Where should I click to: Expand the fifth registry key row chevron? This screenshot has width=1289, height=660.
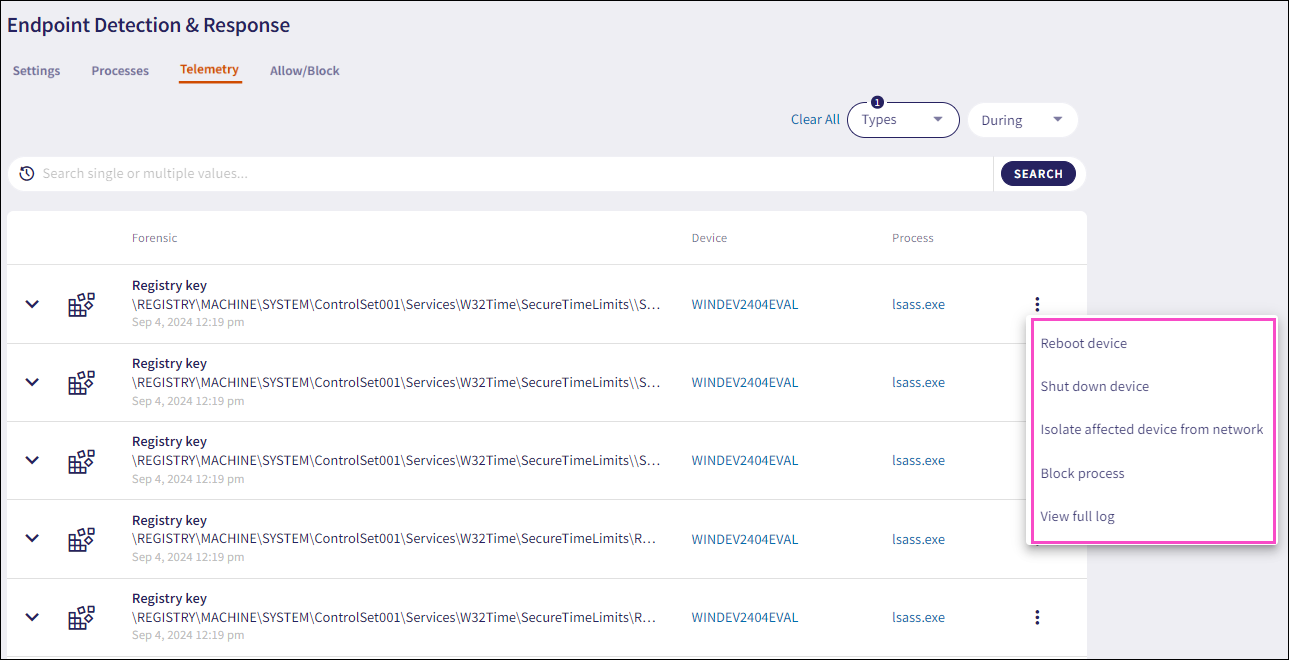click(x=32, y=617)
